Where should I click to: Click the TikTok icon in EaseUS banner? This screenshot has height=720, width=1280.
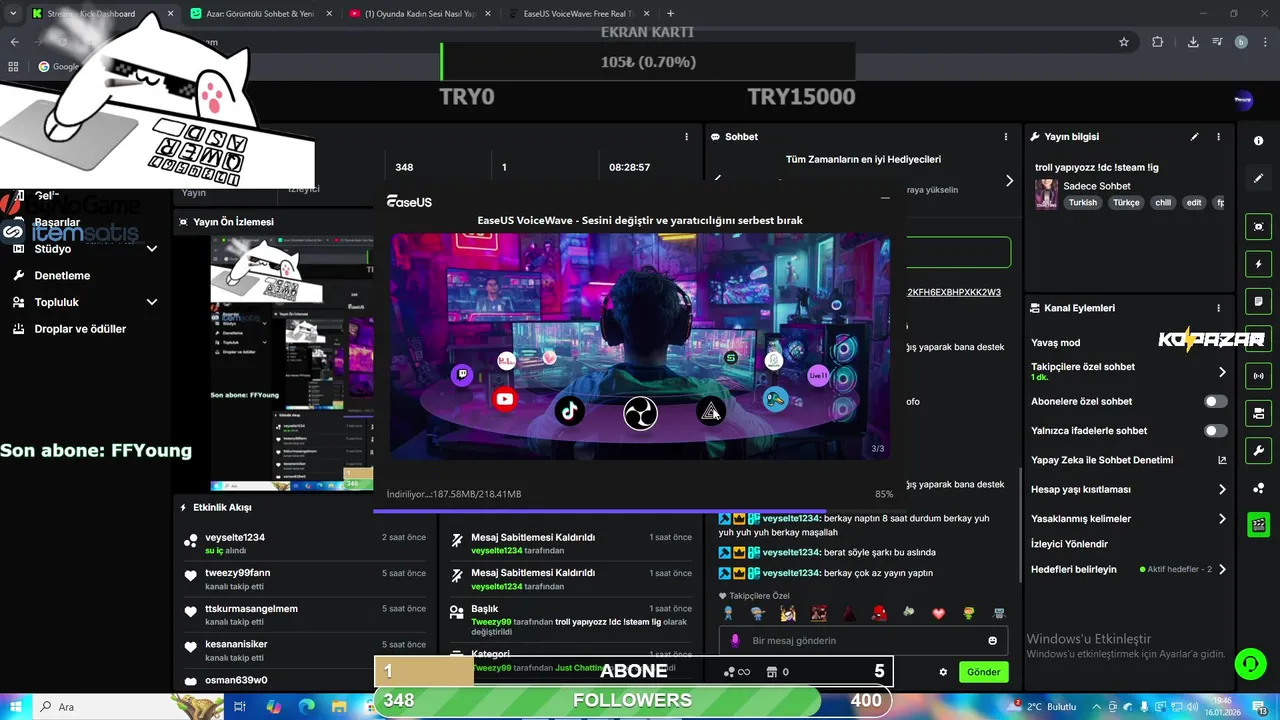click(x=570, y=410)
